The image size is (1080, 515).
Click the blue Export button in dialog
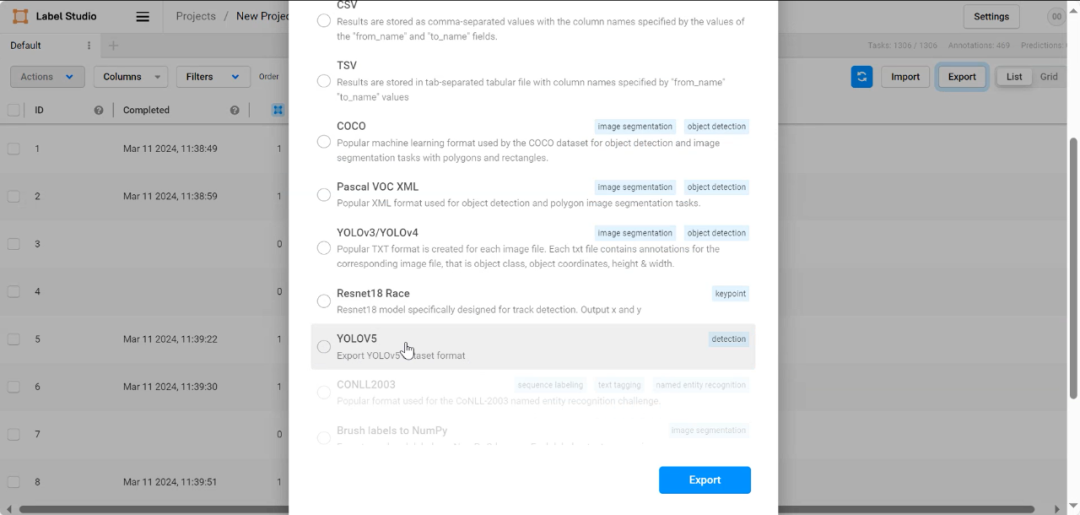pyautogui.click(x=704, y=480)
